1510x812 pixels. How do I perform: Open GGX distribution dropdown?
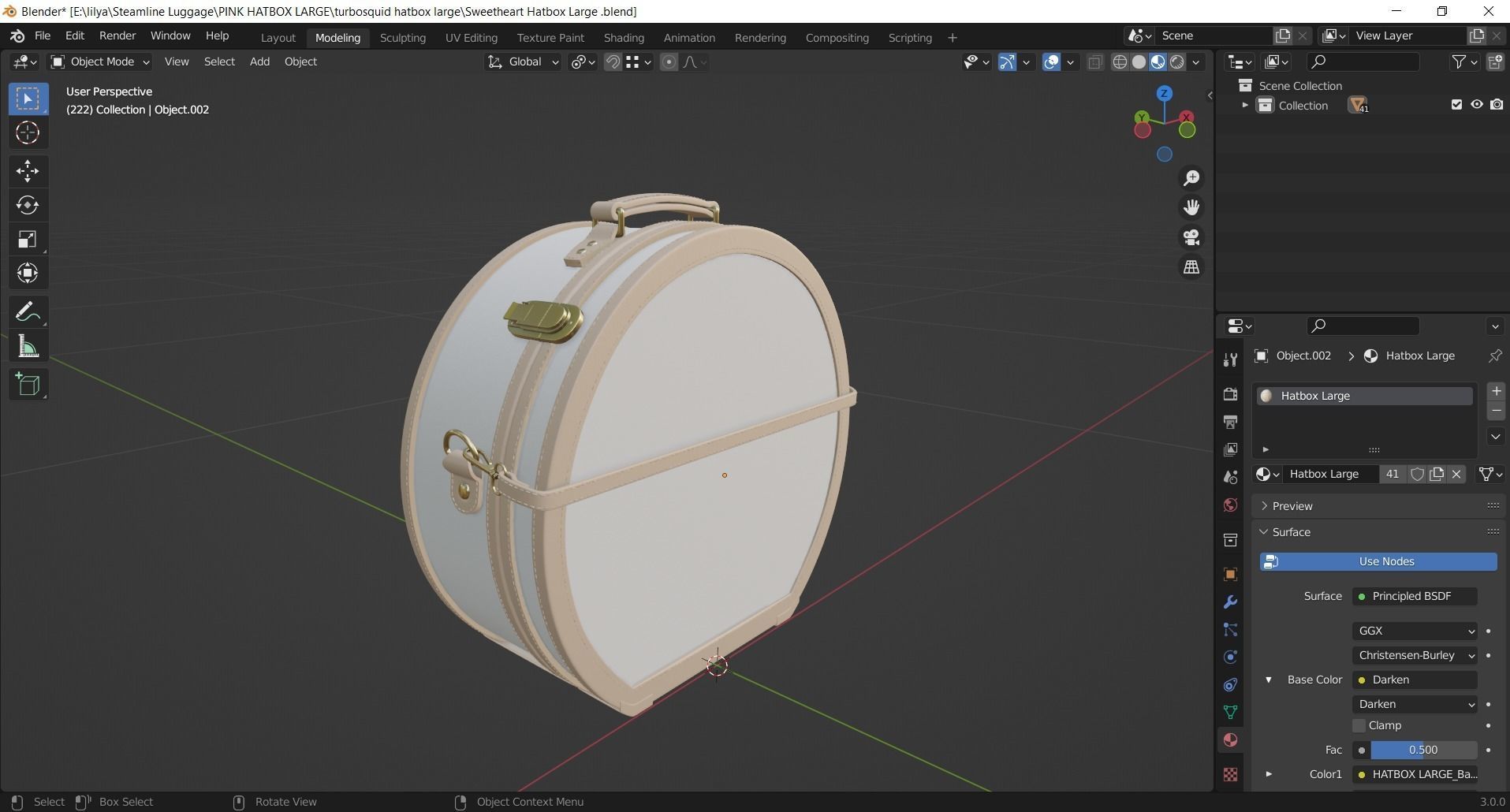1415,631
